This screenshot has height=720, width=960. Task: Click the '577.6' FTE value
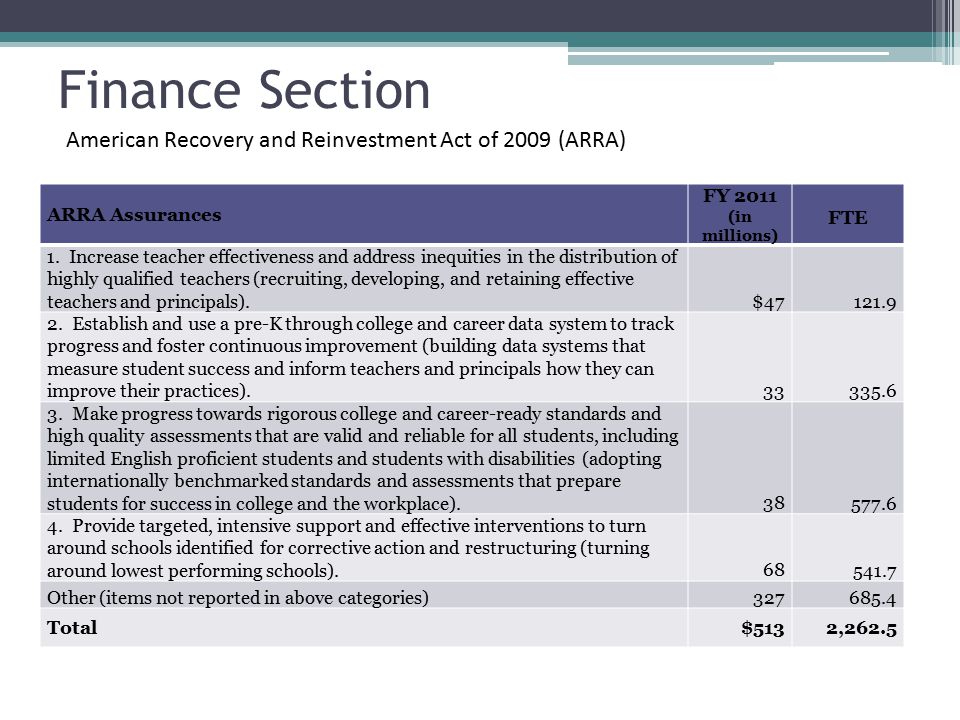coord(874,504)
